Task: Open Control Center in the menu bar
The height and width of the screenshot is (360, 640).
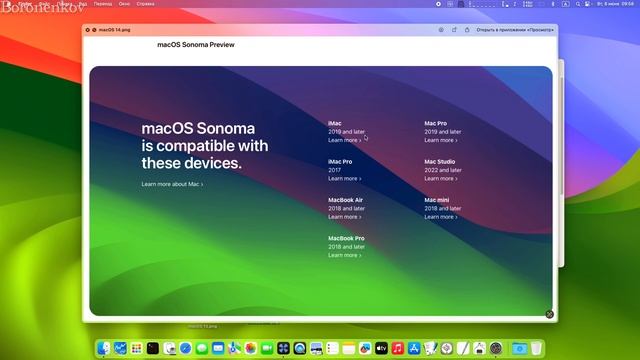Action: click(588, 4)
